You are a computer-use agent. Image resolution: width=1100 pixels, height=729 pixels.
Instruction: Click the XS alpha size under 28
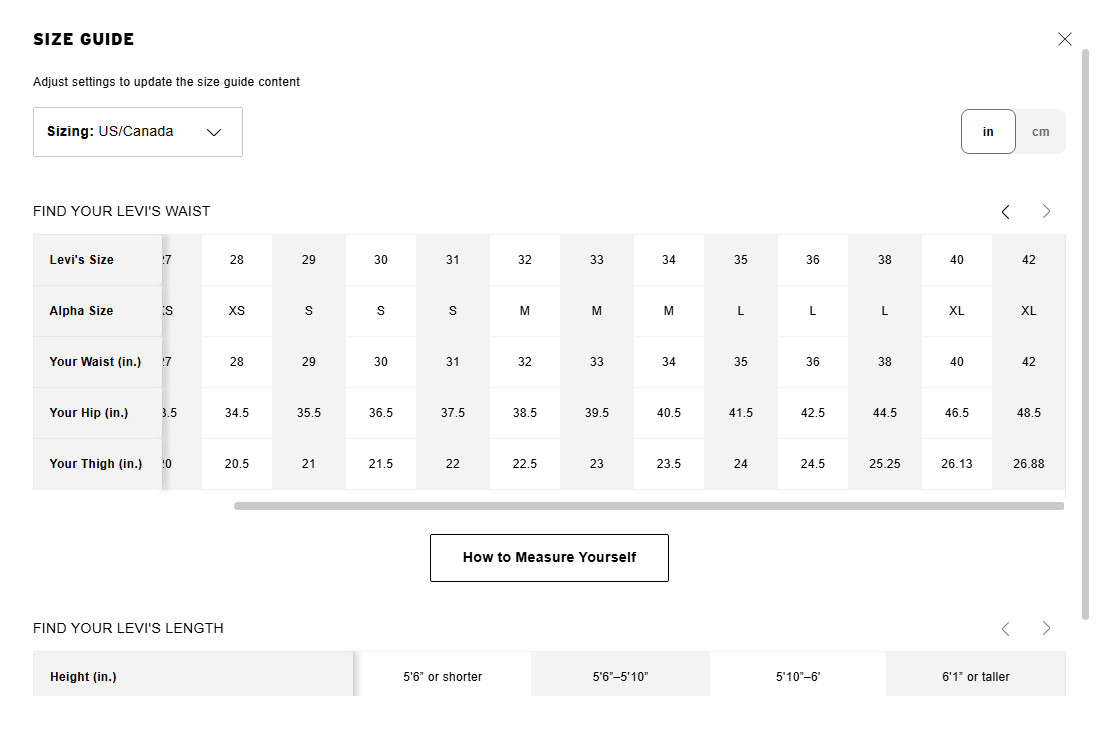237,311
